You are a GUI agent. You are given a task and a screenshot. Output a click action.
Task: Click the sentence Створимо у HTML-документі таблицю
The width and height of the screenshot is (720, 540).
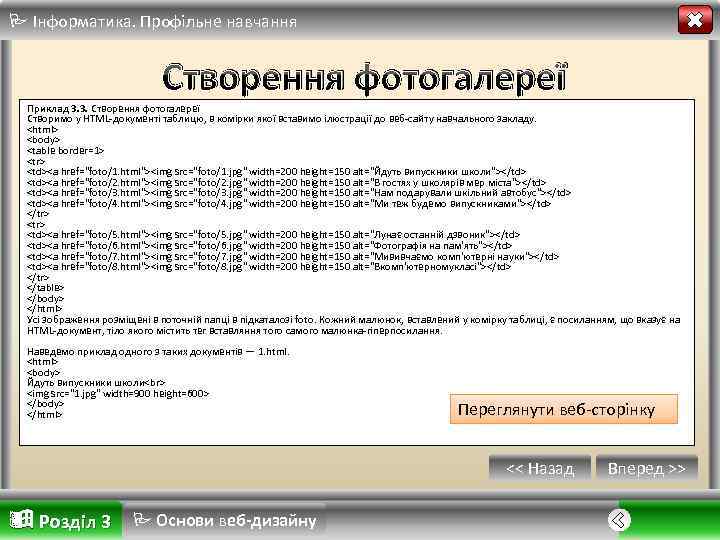(x=281, y=119)
